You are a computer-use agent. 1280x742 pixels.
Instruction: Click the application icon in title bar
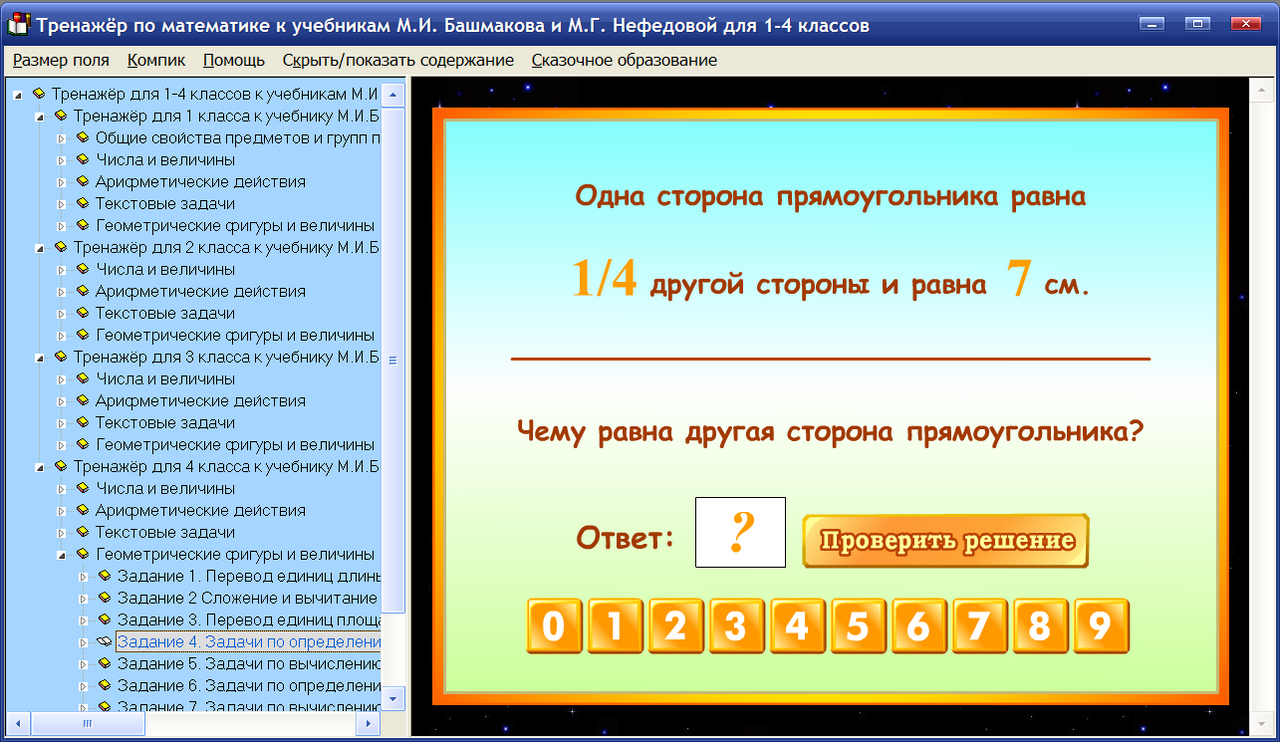point(19,24)
